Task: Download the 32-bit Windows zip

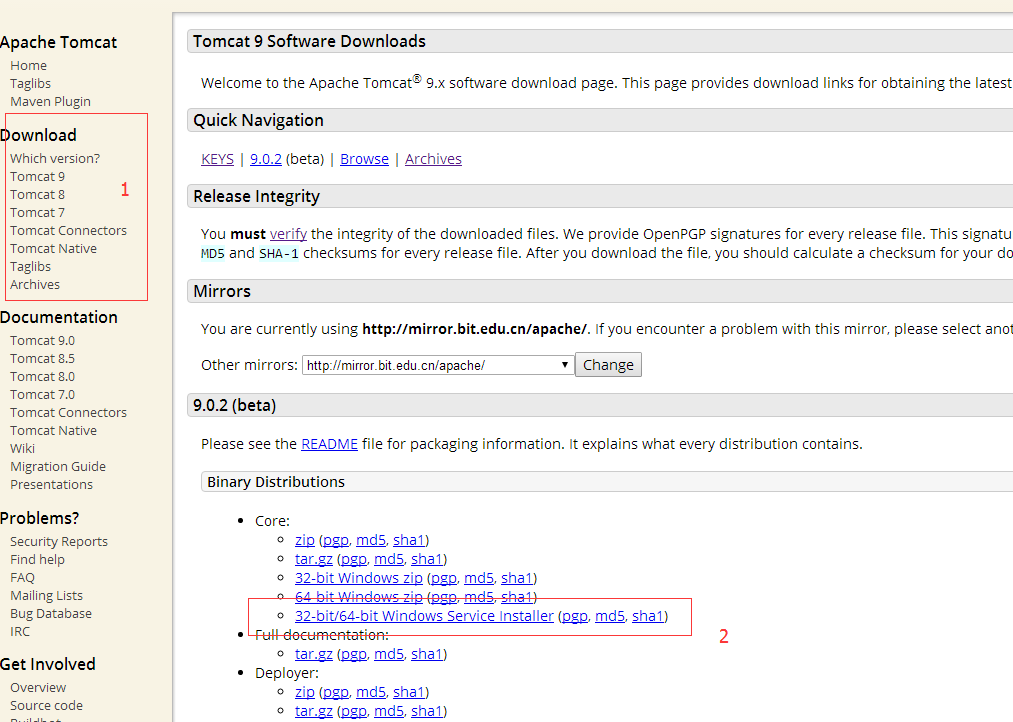Action: (359, 578)
